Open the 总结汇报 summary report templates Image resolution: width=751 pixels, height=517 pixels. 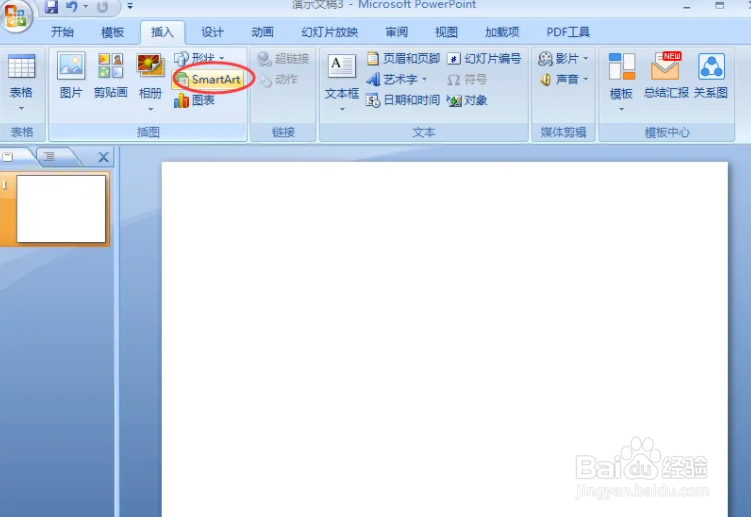click(666, 75)
